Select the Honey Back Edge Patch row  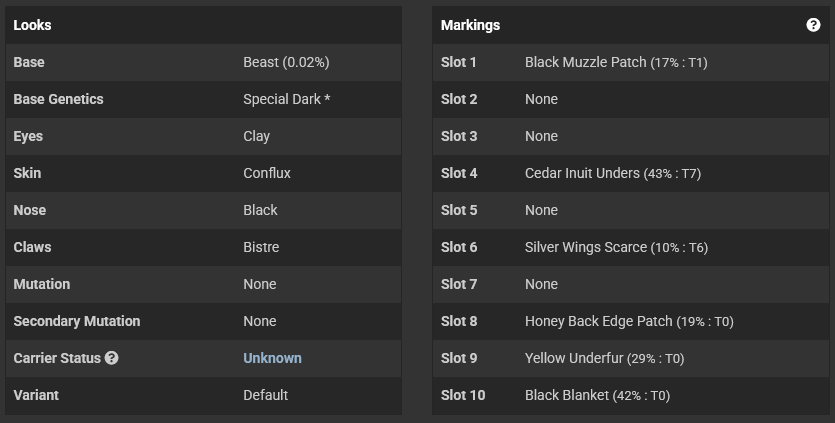tap(631, 321)
